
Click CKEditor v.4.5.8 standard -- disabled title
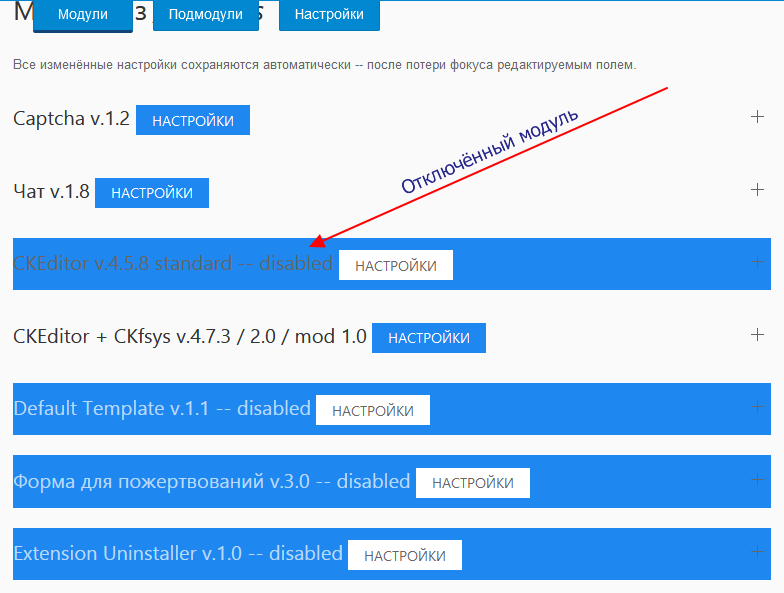click(x=173, y=264)
